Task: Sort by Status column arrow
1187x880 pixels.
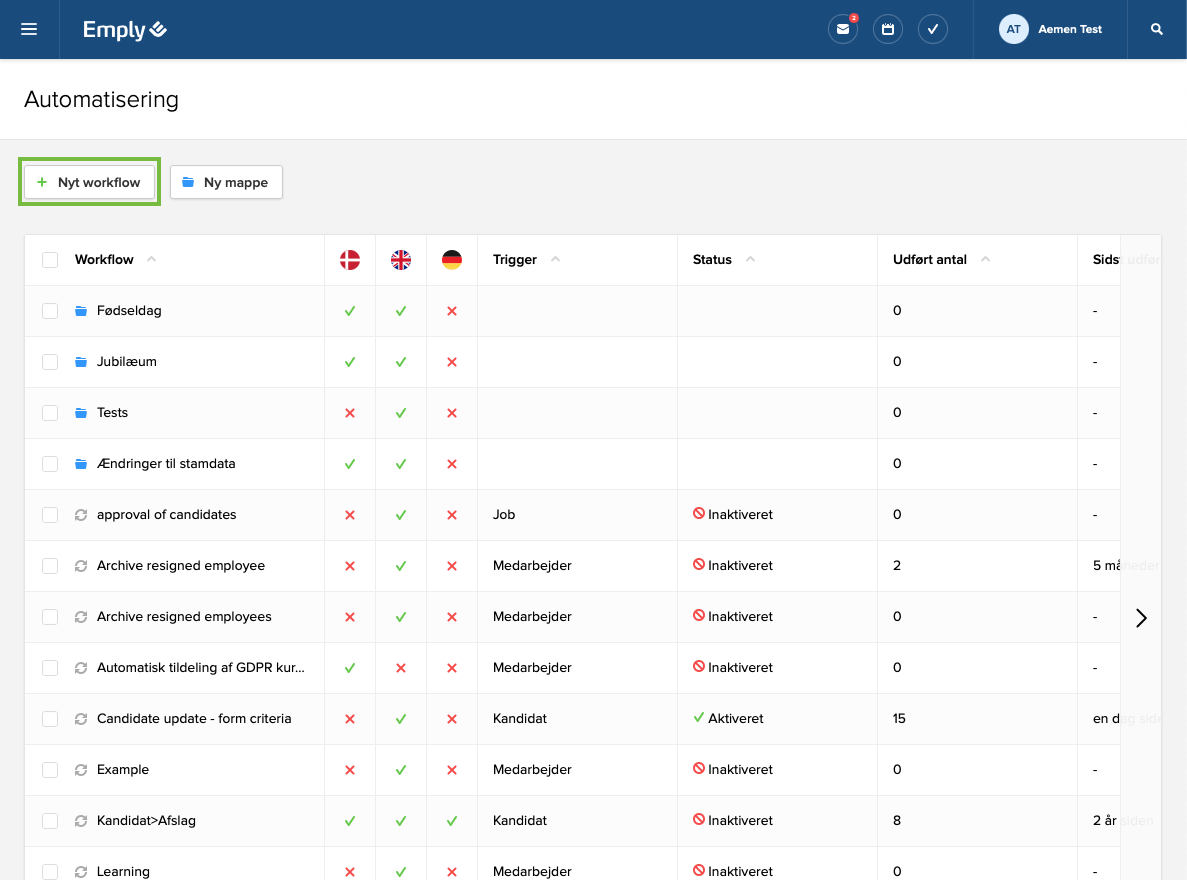Action: [750, 259]
